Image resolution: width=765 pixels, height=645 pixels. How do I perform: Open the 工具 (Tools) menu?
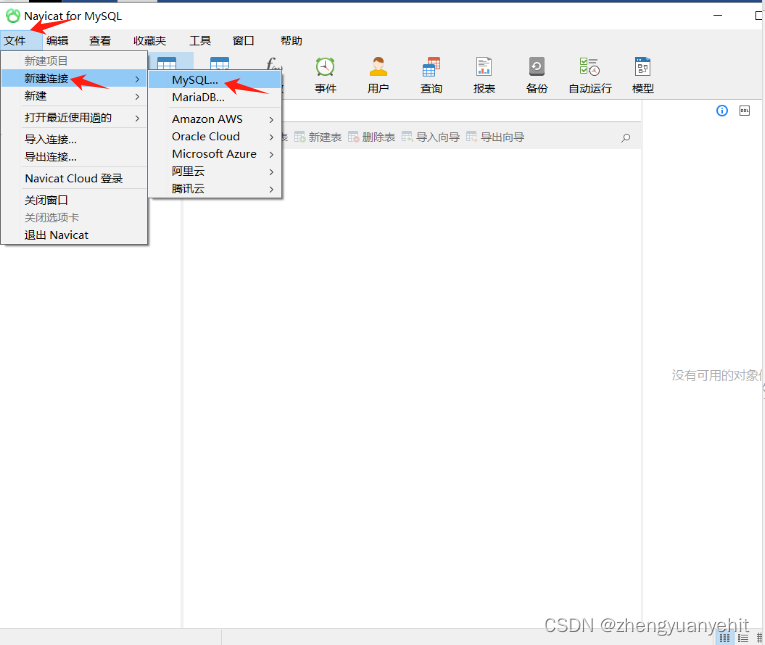coord(200,40)
